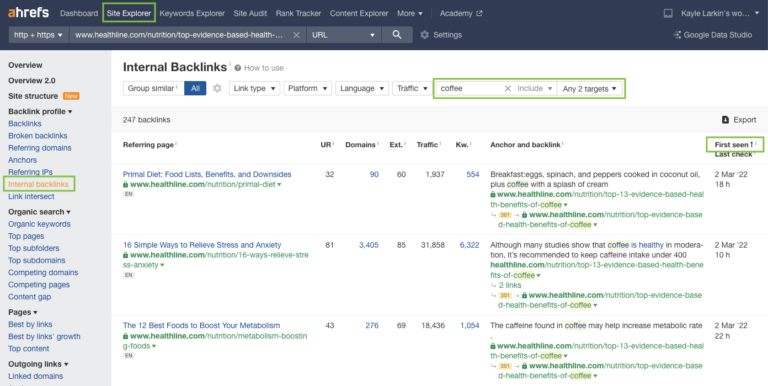This screenshot has width=768, height=386.
Task: Open Referring domains report
Action: (x=40, y=148)
